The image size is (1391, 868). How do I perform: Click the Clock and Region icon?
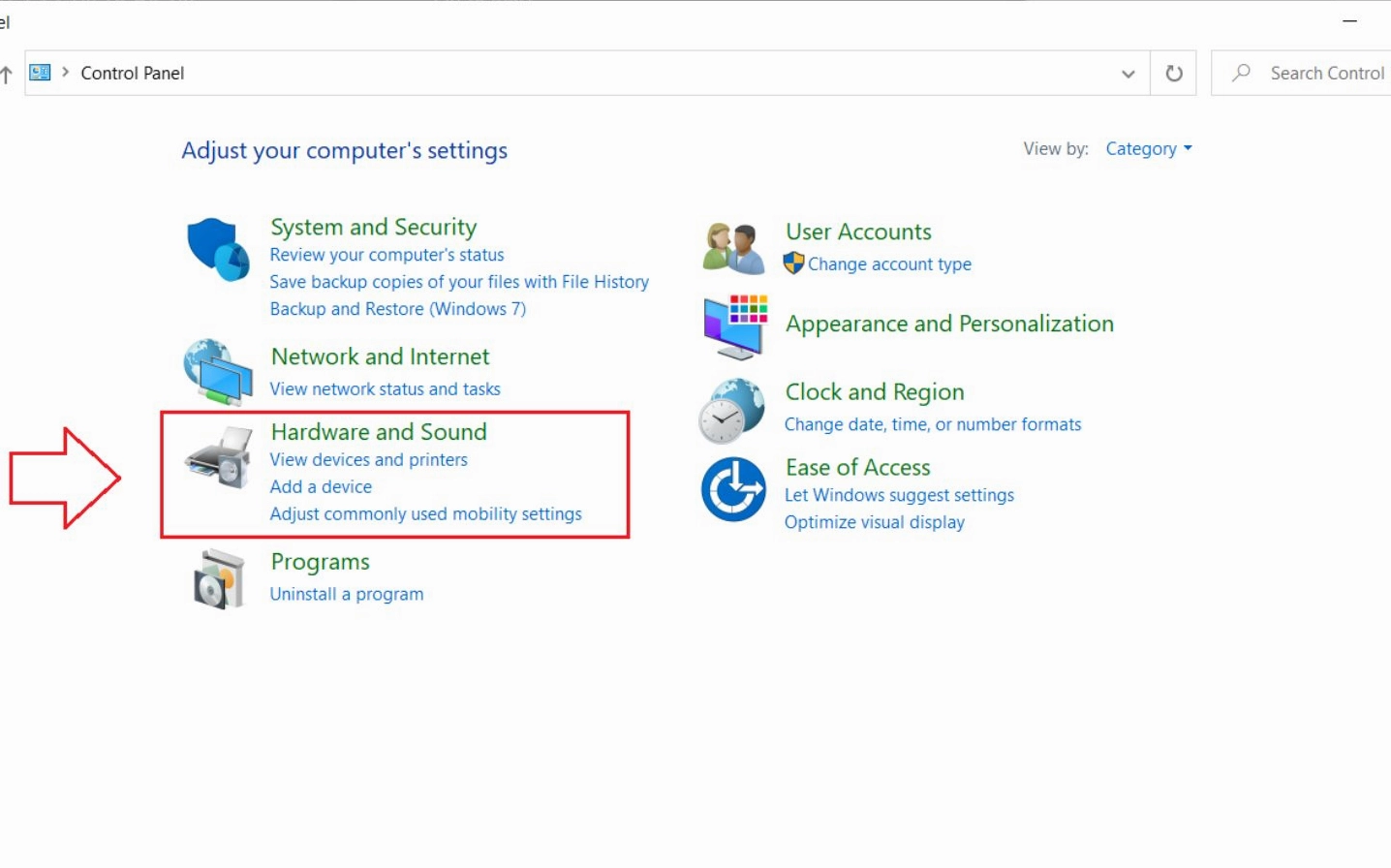tap(732, 411)
